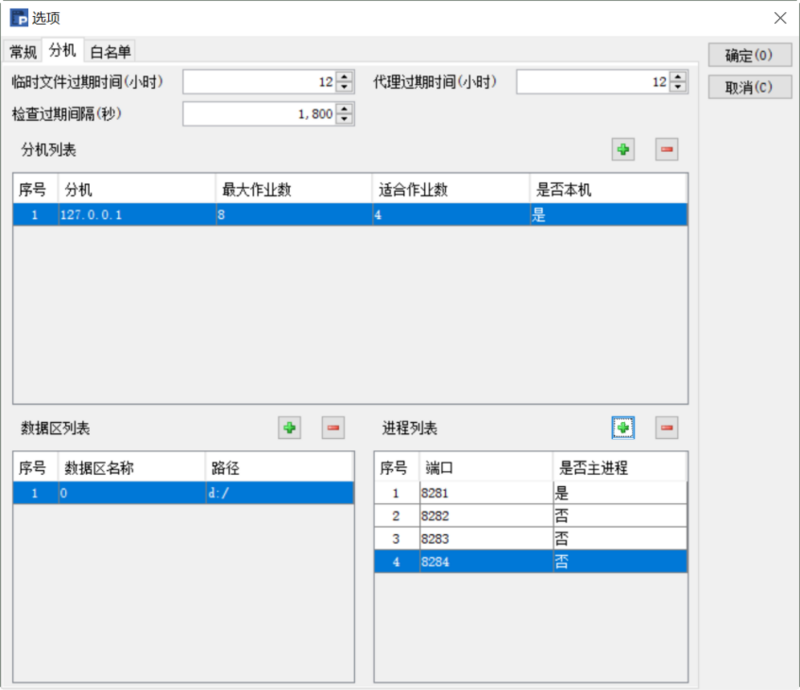
Task: Click 是否主进程 value 否 for port 8283
Action: tap(620, 539)
